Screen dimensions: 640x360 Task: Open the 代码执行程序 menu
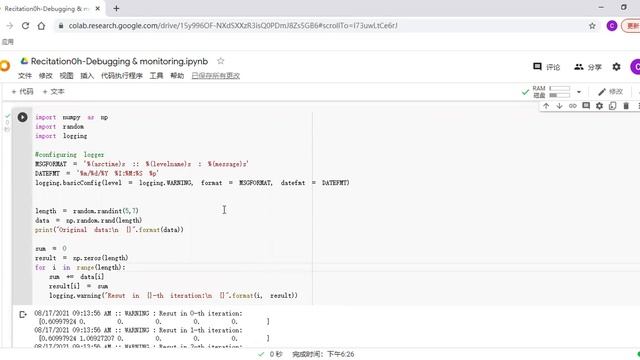point(122,76)
